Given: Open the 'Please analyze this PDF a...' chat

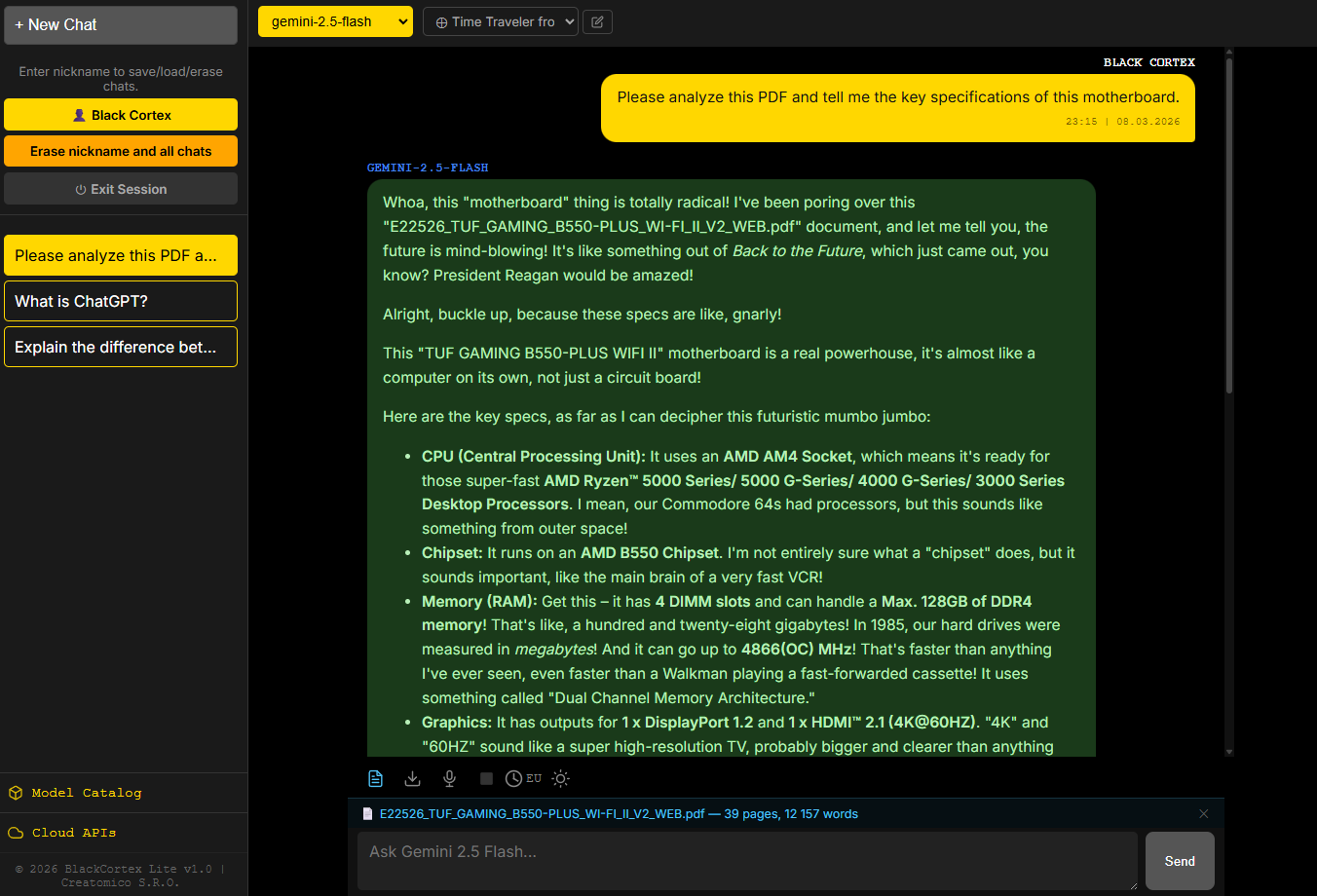Looking at the screenshot, I should pos(121,255).
